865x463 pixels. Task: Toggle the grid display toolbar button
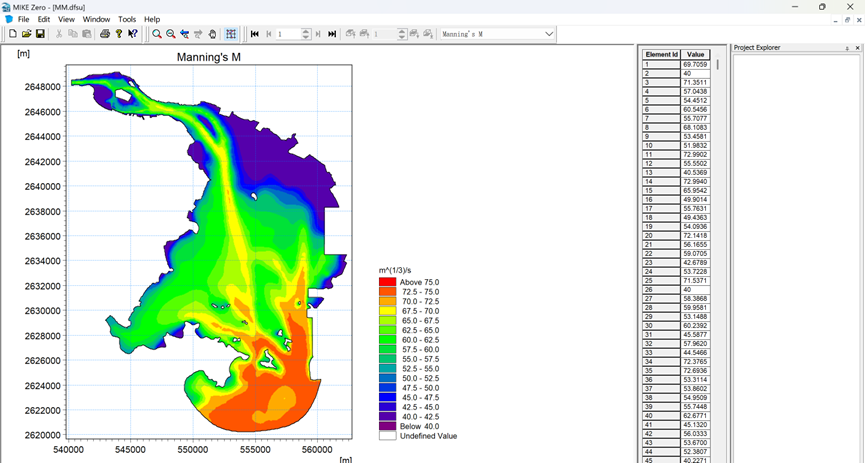[x=231, y=34]
